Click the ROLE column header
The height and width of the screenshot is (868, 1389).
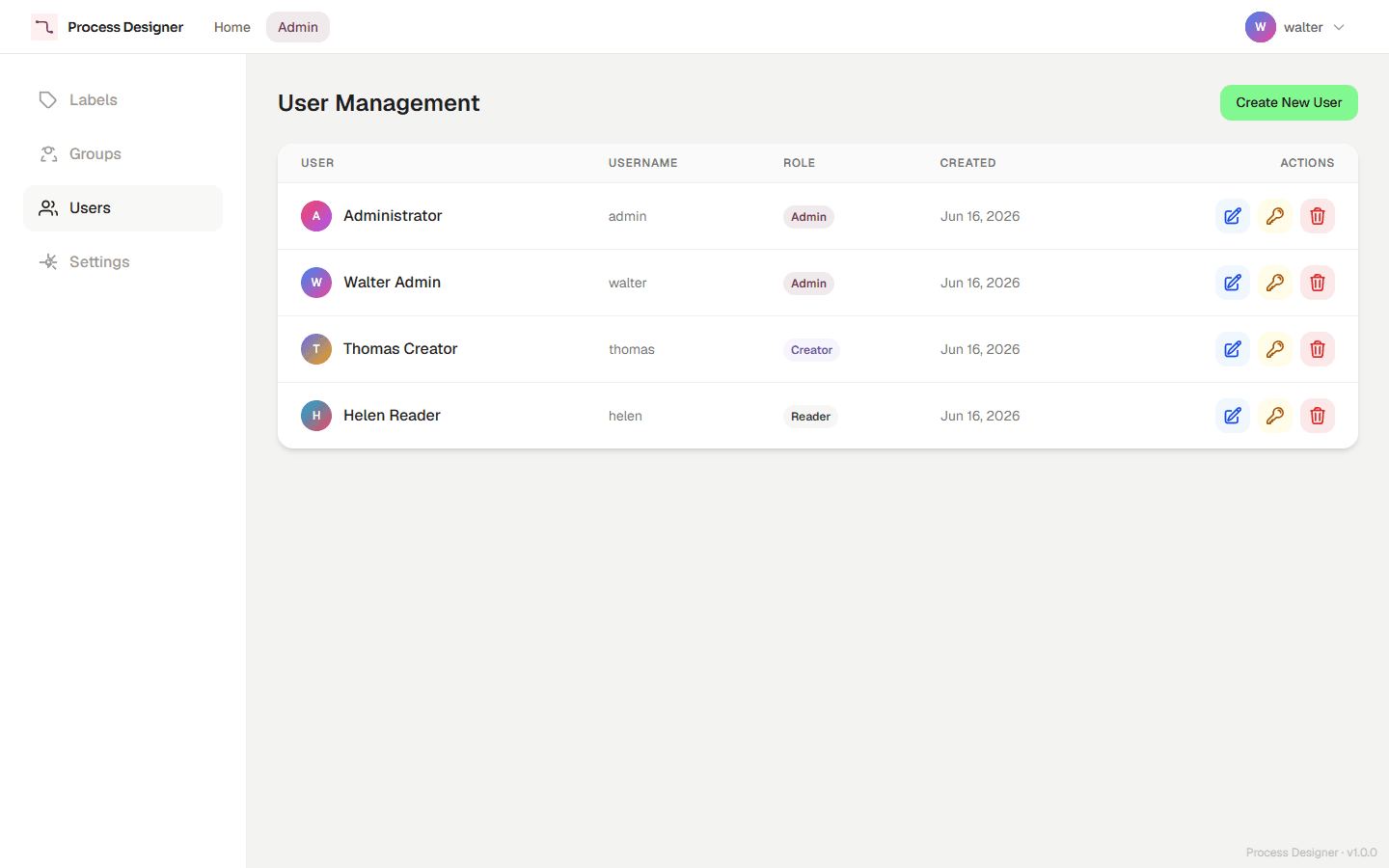coord(800,163)
